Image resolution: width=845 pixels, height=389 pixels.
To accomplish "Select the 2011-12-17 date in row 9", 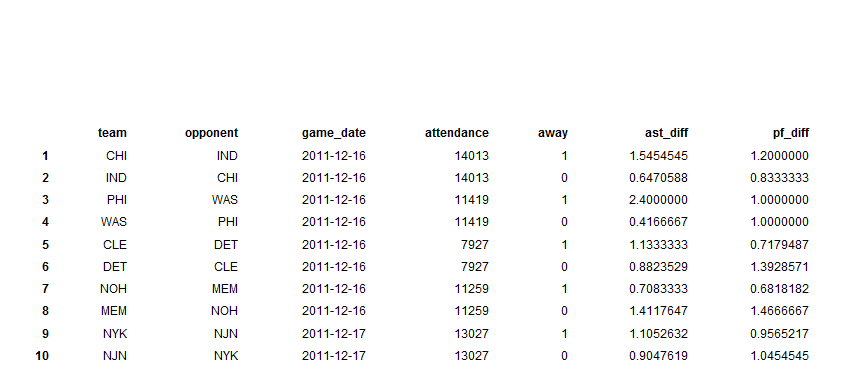I will click(x=334, y=334).
